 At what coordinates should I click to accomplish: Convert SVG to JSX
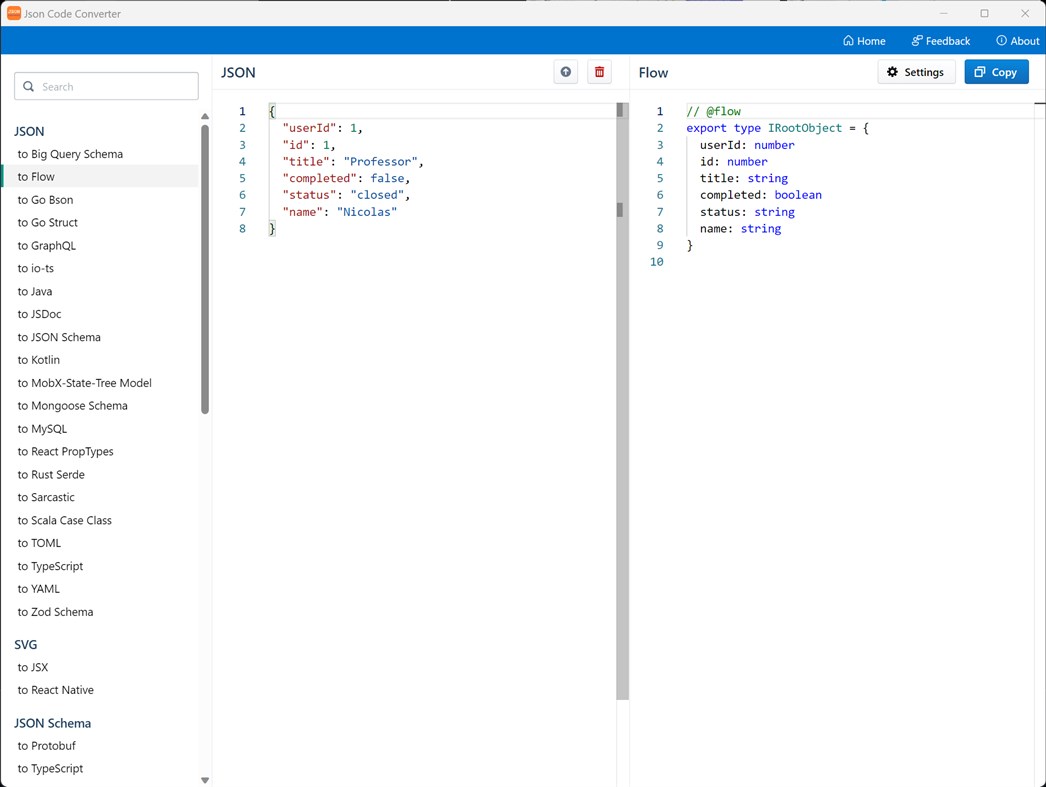coord(31,667)
